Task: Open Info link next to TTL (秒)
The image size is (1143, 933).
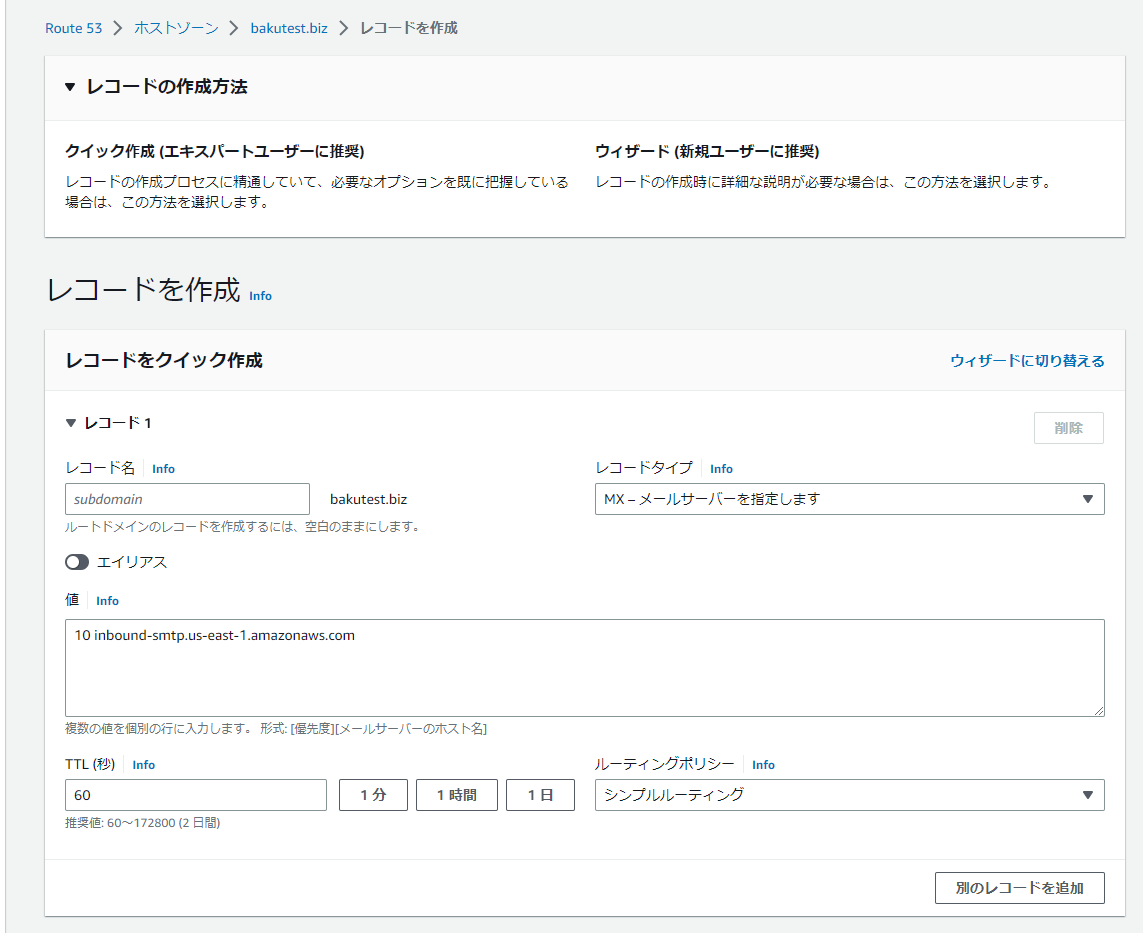Action: click(x=144, y=765)
